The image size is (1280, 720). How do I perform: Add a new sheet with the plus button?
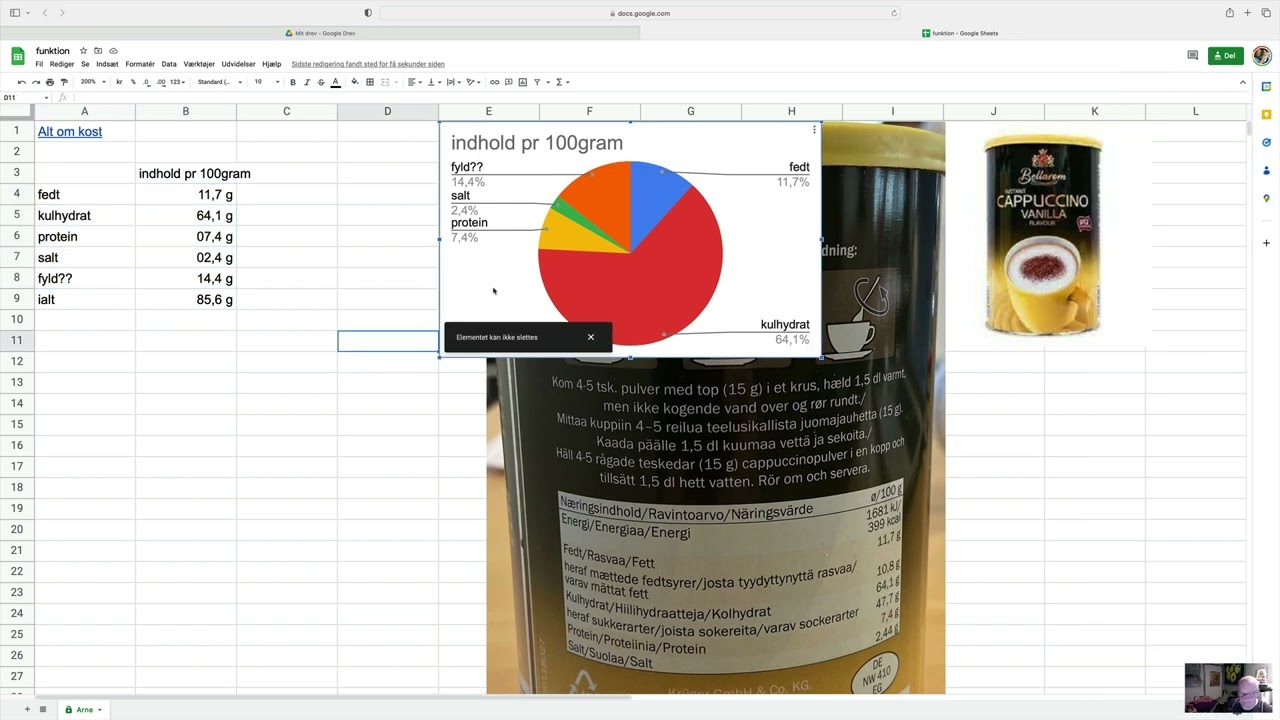[27, 710]
